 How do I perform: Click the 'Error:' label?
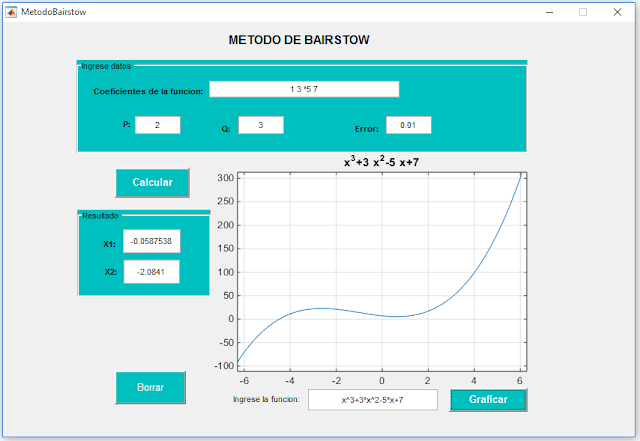pos(367,129)
